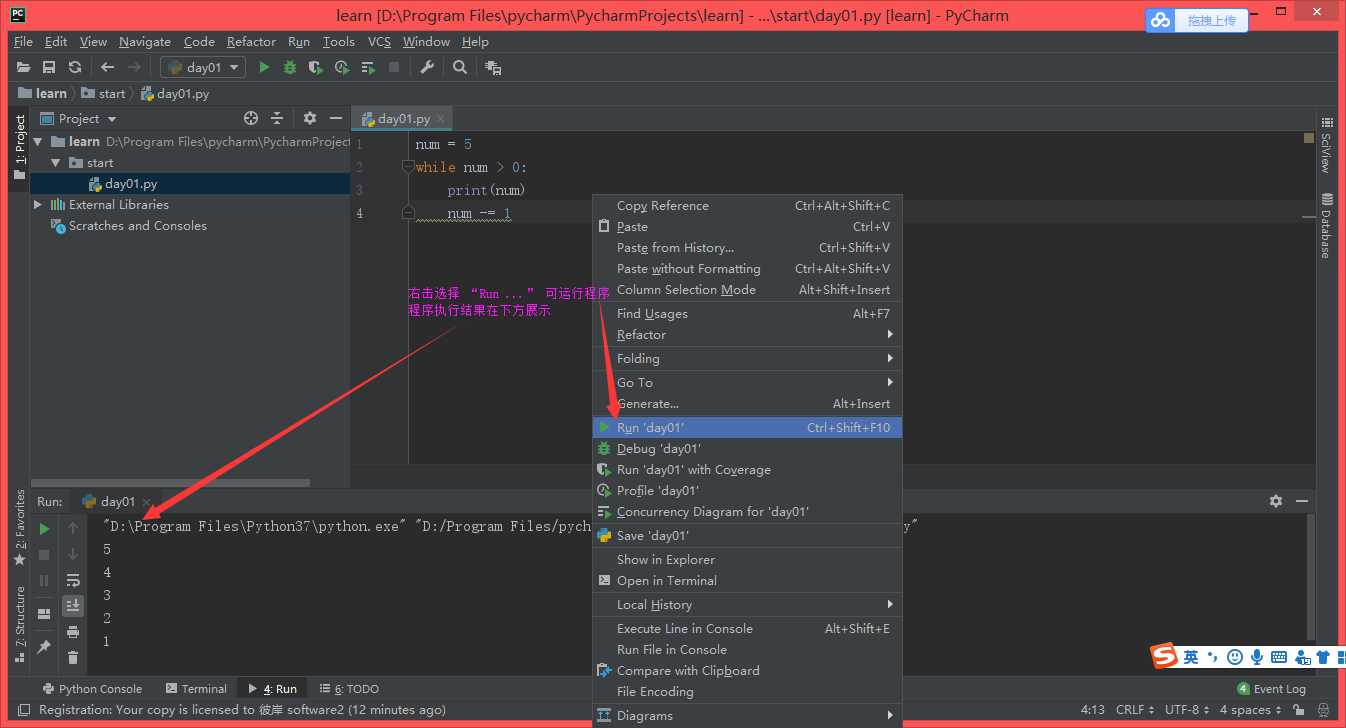The height and width of the screenshot is (728, 1346).
Task: Expand the External Libraries node
Action: (38, 205)
